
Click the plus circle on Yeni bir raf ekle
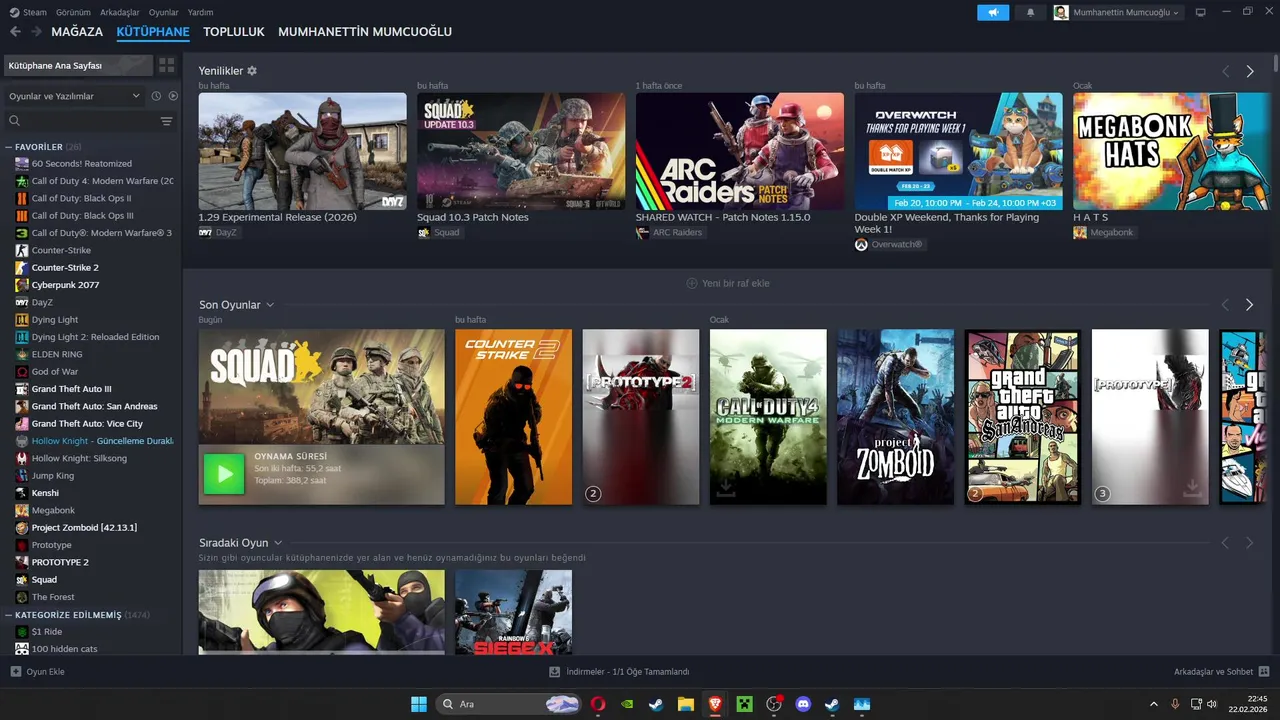pos(692,283)
